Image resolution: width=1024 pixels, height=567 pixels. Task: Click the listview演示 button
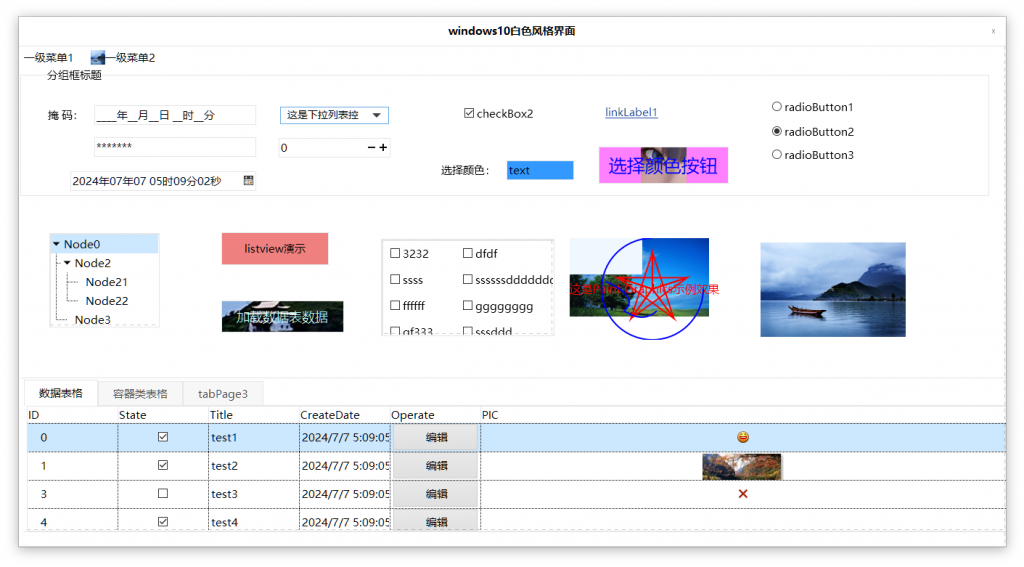pos(275,249)
